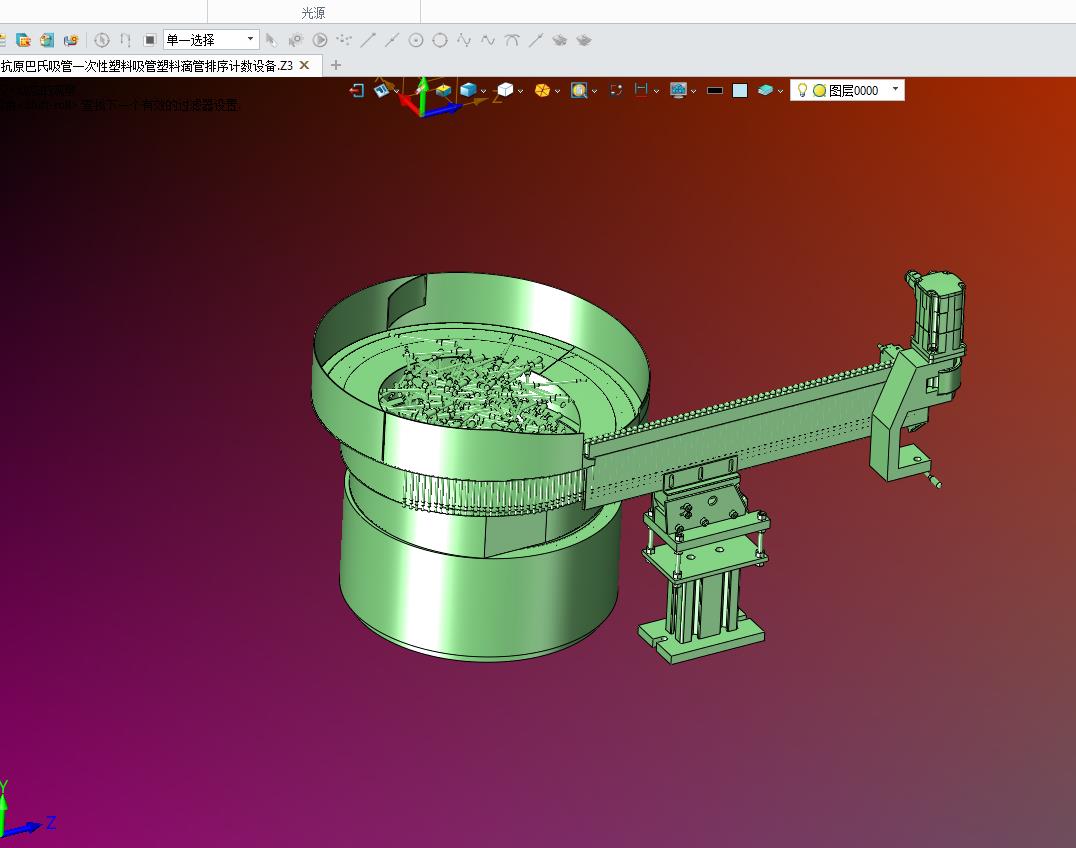
Task: Click the line midpoint snap icon
Action: (392, 40)
